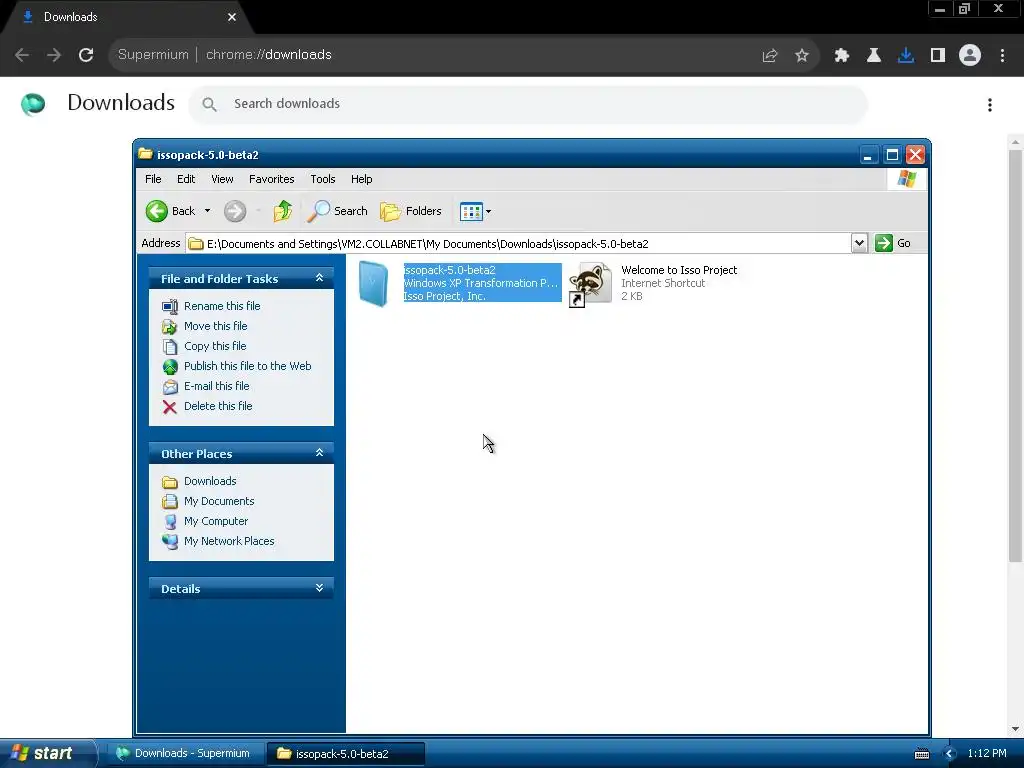Screen dimensions: 1024x768
Task: Toggle the browser side panel icon
Action: pos(938,56)
